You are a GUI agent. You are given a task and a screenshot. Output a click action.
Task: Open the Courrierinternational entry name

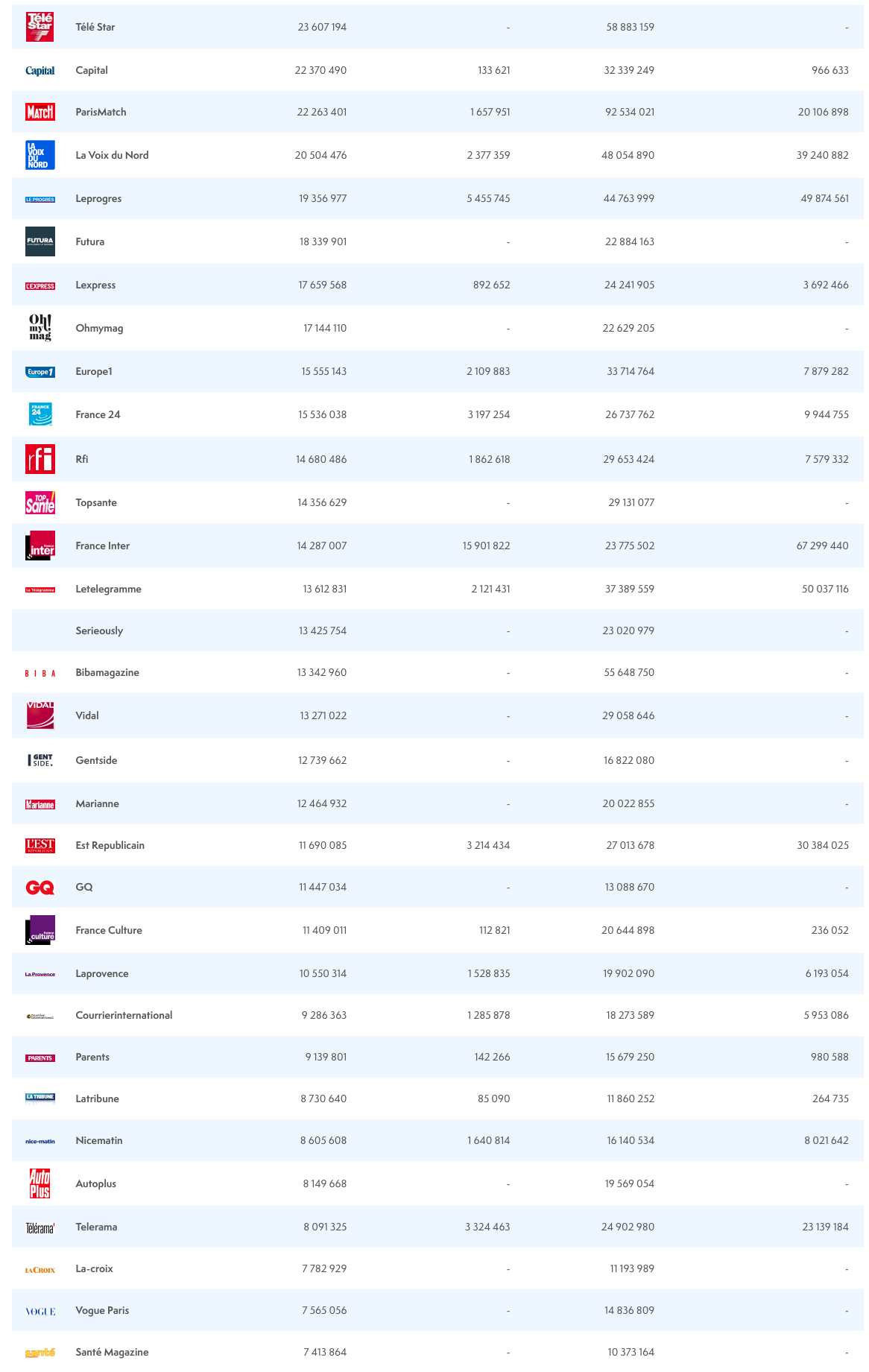(124, 1015)
